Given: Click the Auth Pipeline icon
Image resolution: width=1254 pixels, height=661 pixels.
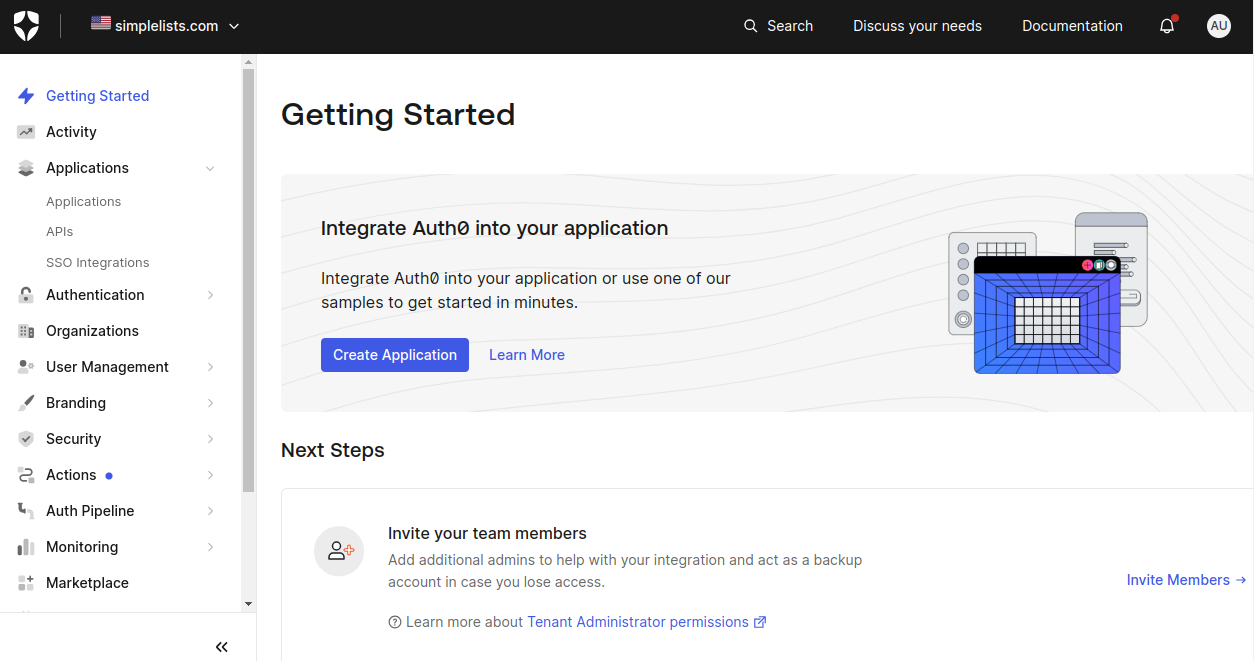Looking at the screenshot, I should coord(26,511).
